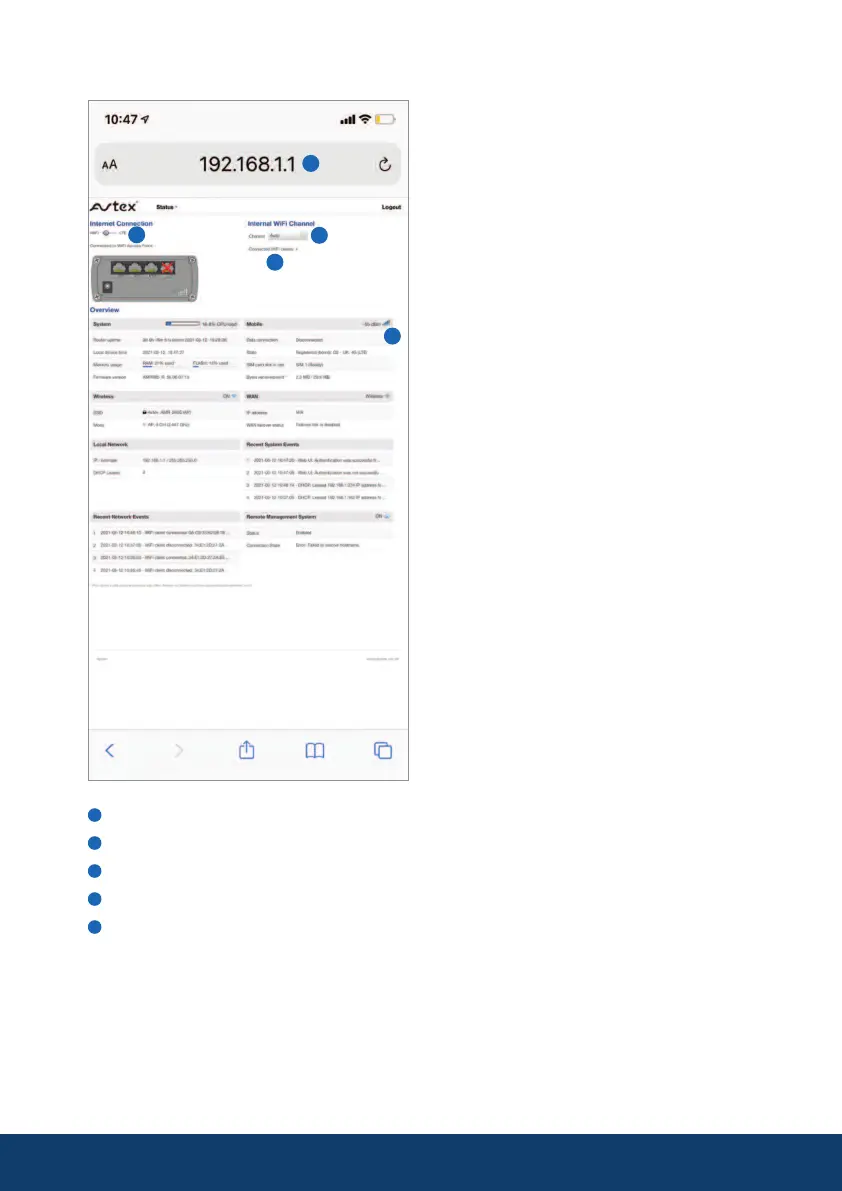
Task: Click the Mobile panel header
Action: point(318,324)
